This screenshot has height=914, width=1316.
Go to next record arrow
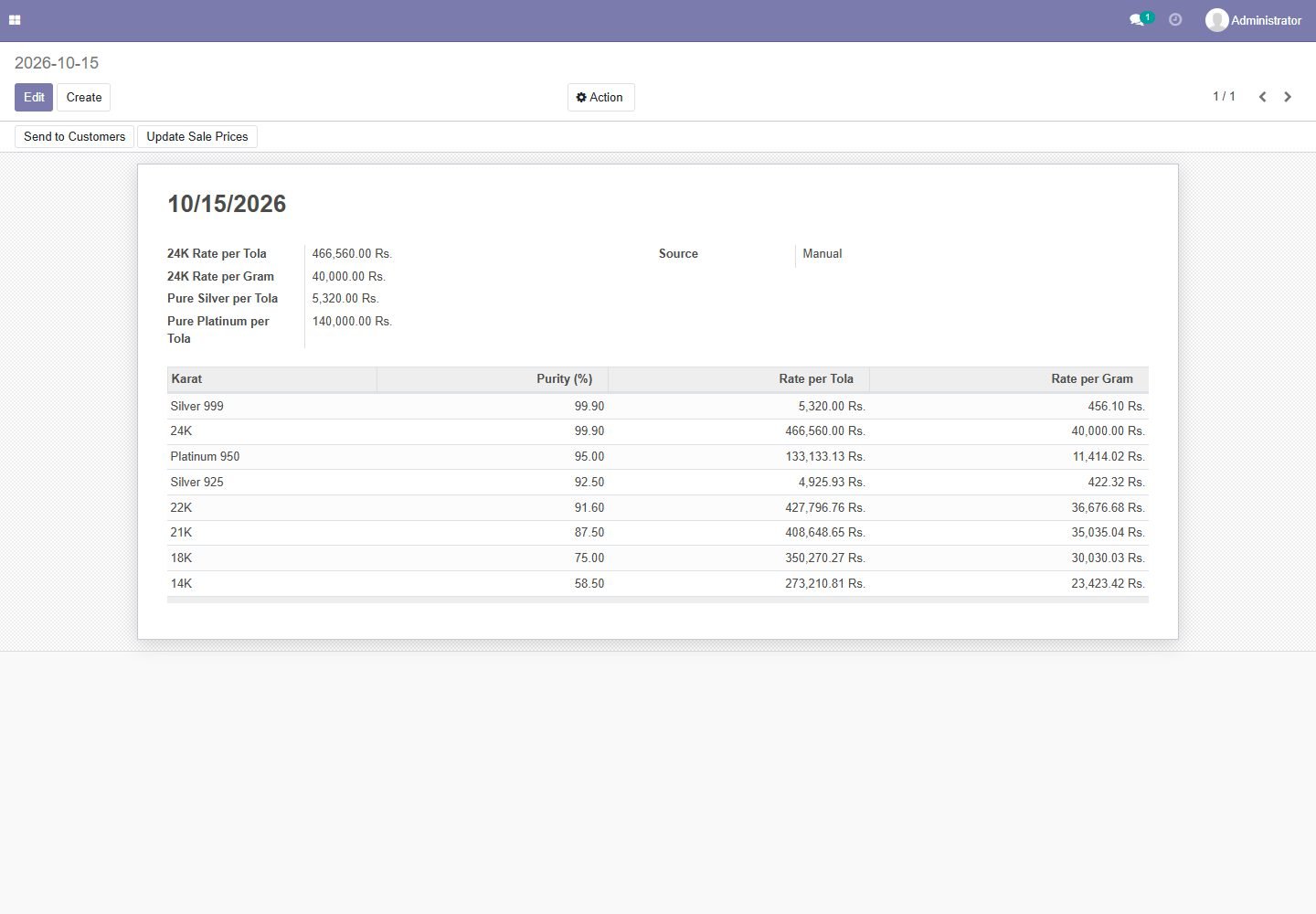(1288, 97)
